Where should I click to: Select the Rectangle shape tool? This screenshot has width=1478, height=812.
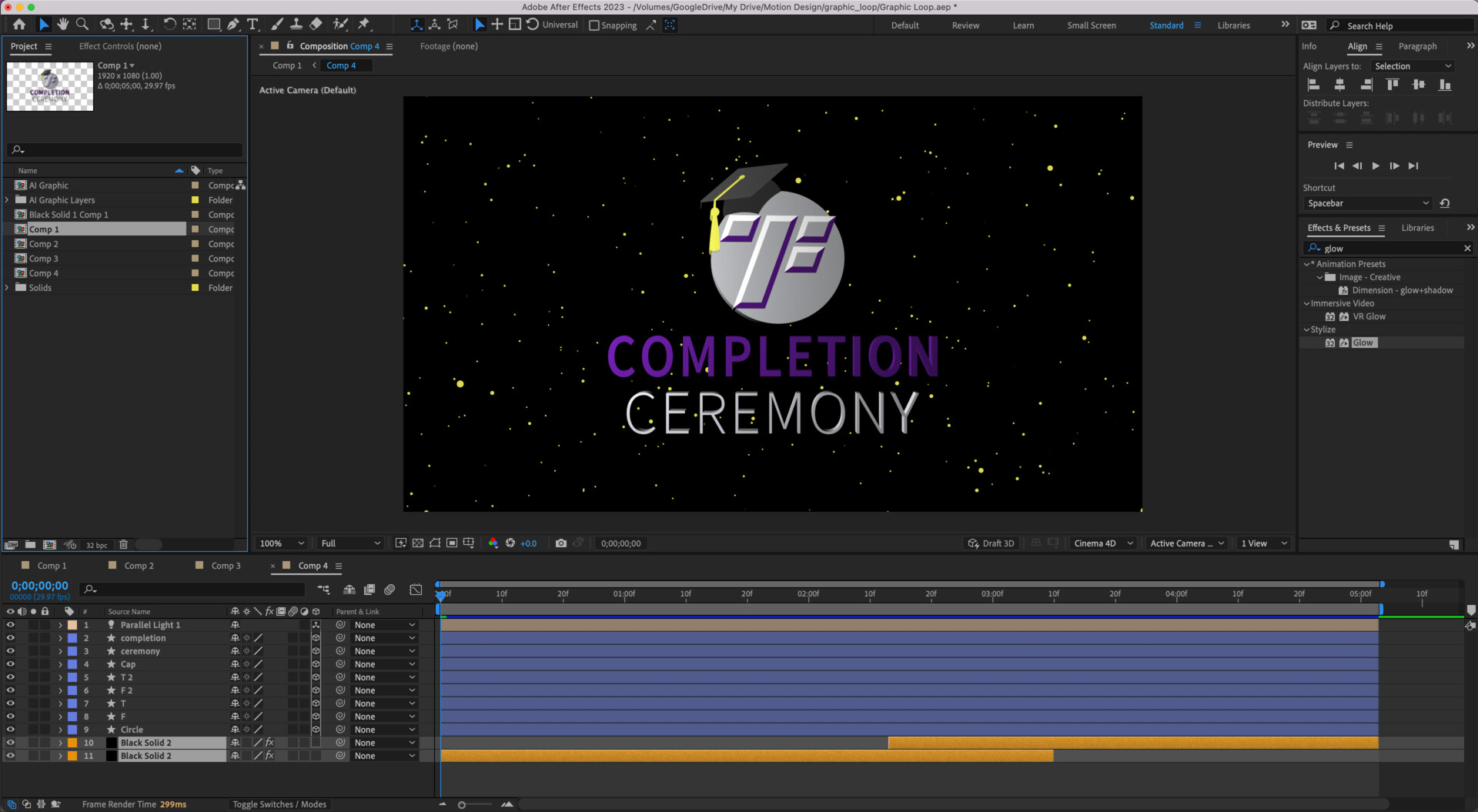click(215, 24)
